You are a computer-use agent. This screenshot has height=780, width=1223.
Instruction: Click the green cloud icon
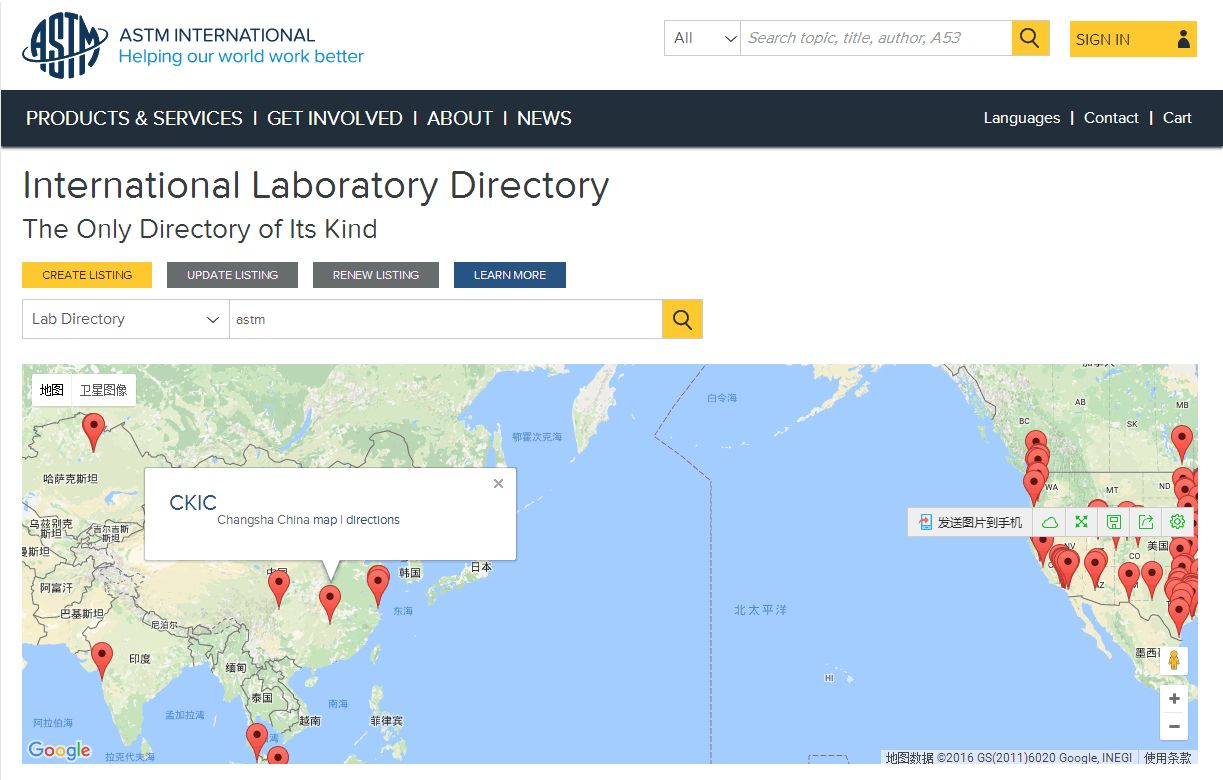tap(1050, 522)
